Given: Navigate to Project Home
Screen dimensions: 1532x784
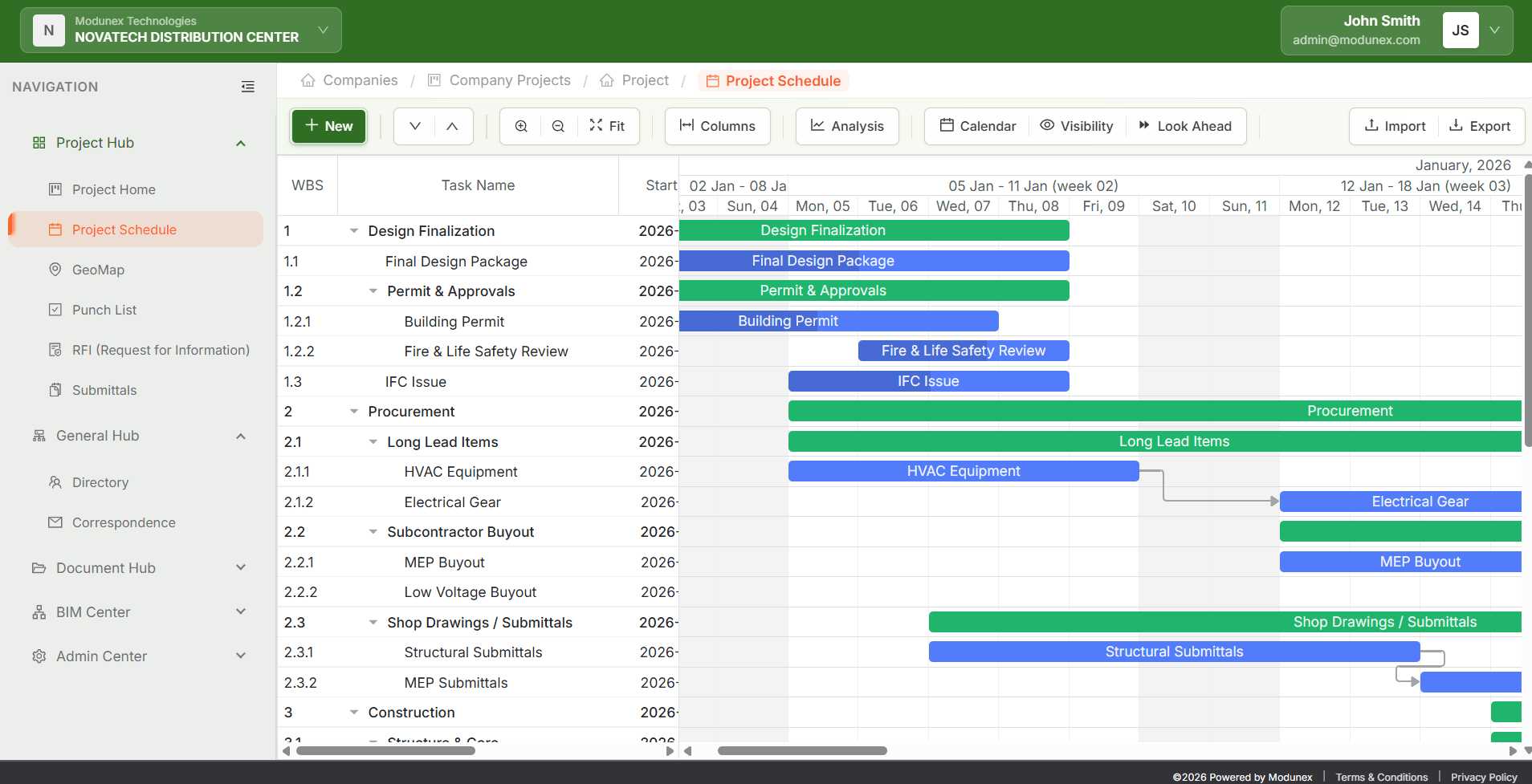Looking at the screenshot, I should (x=113, y=189).
